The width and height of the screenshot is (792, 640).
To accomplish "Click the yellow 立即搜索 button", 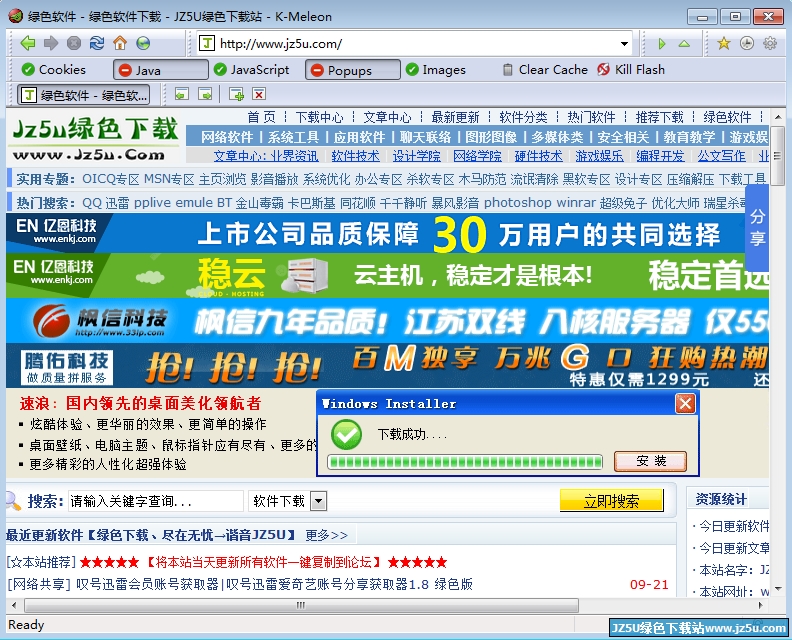I will tap(612, 501).
